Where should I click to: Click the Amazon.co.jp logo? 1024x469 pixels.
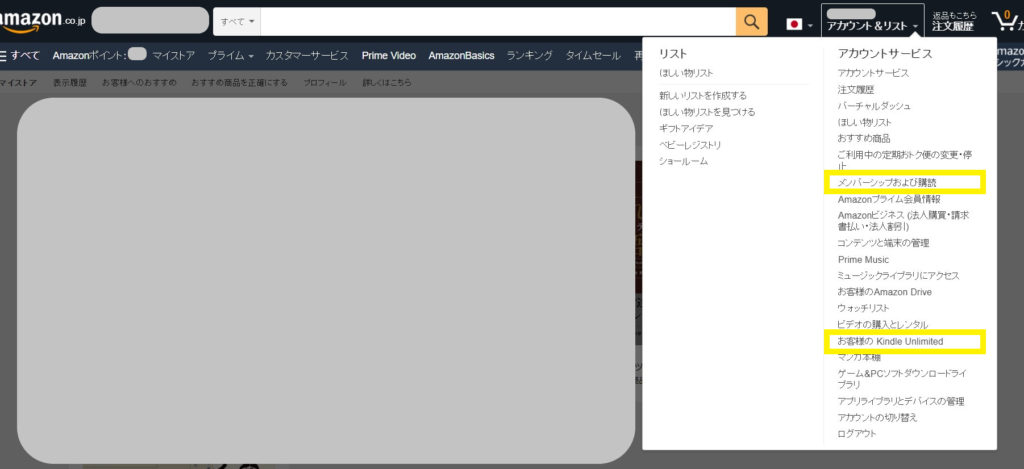(x=42, y=21)
